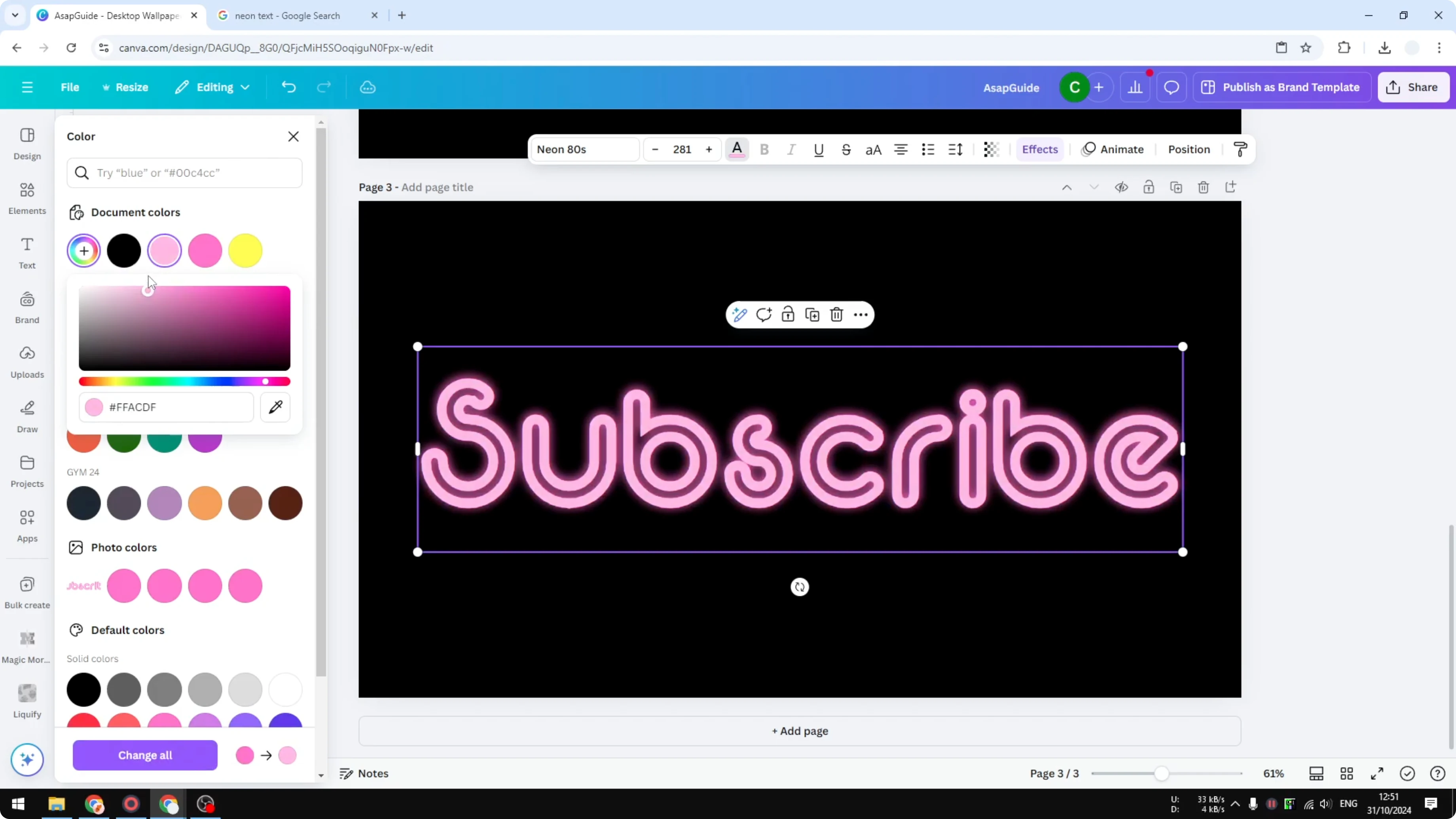Viewport: 1456px width, 819px height.
Task: Click the Change all button
Action: coord(145,755)
